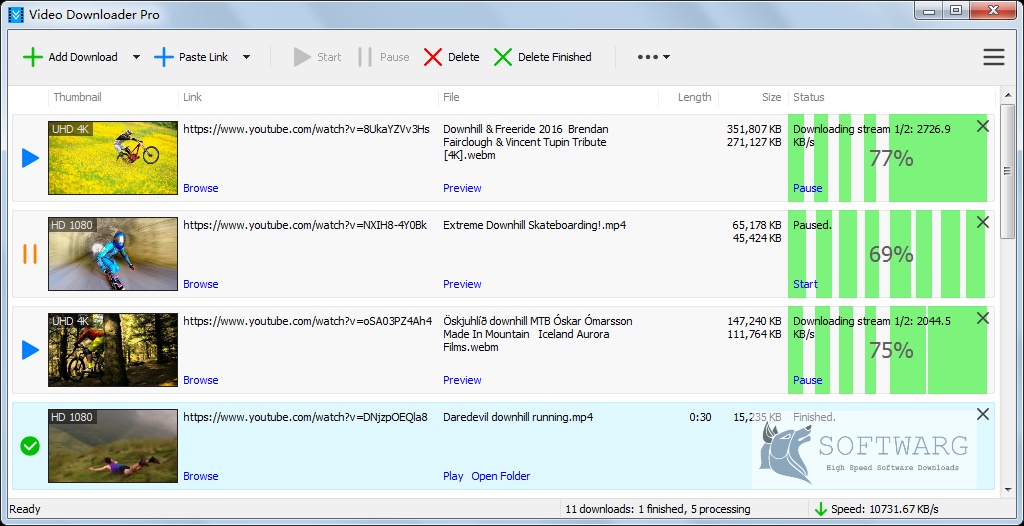Click Preview for Extreme Downhill Skateboarding file
The image size is (1024, 526).
[x=462, y=284]
